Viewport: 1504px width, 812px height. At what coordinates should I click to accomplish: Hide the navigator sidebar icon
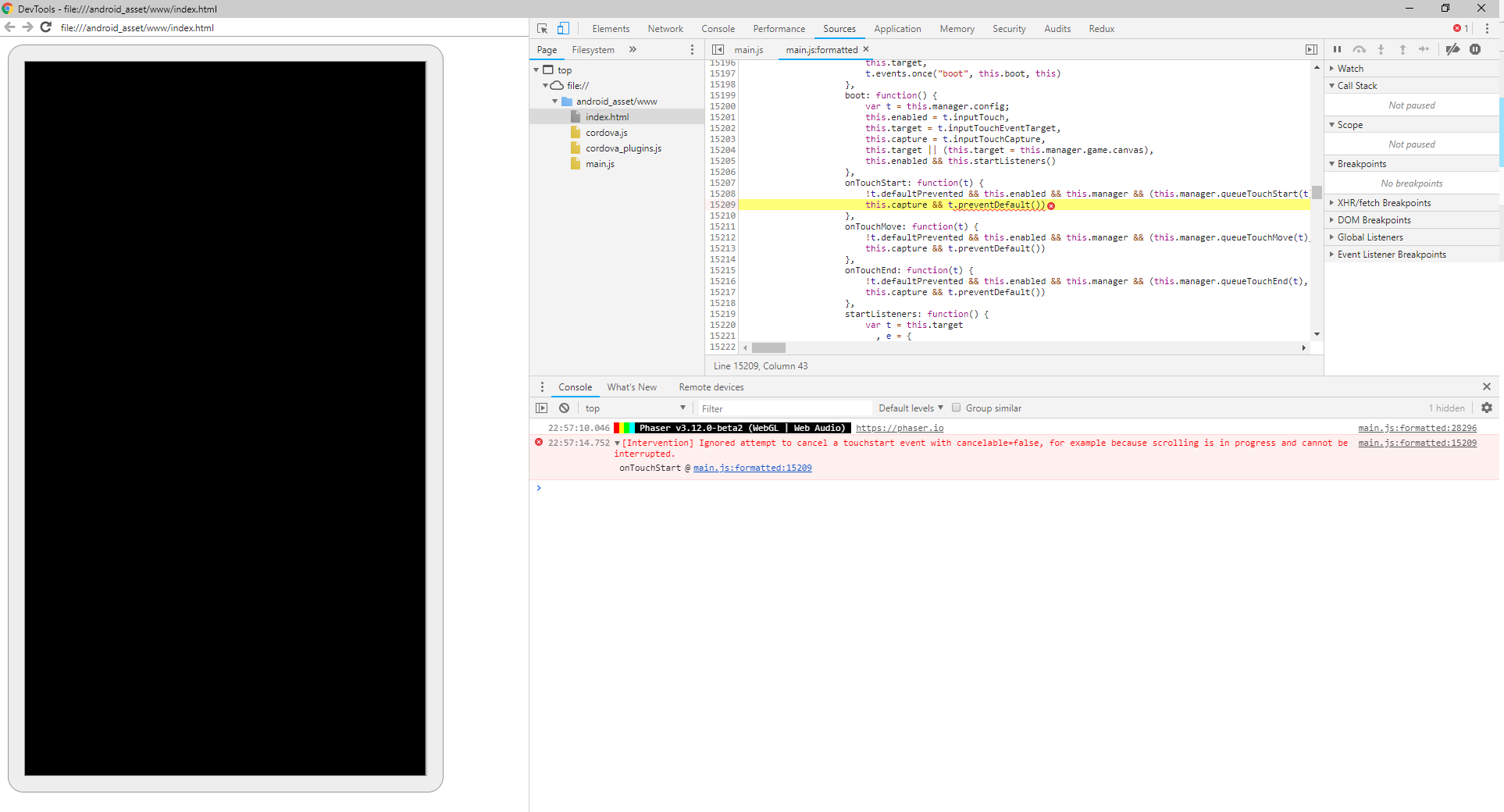[x=718, y=50]
